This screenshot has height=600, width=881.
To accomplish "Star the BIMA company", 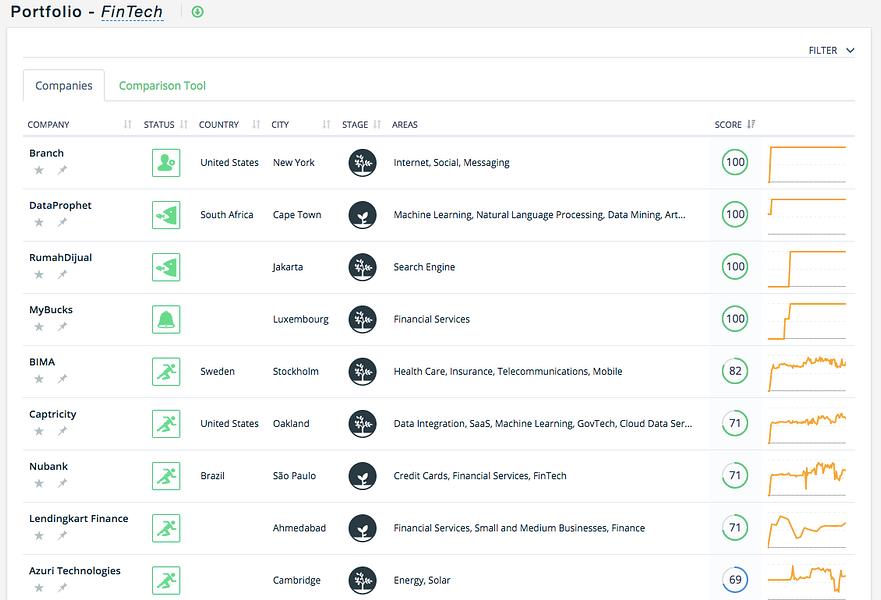I will [39, 379].
